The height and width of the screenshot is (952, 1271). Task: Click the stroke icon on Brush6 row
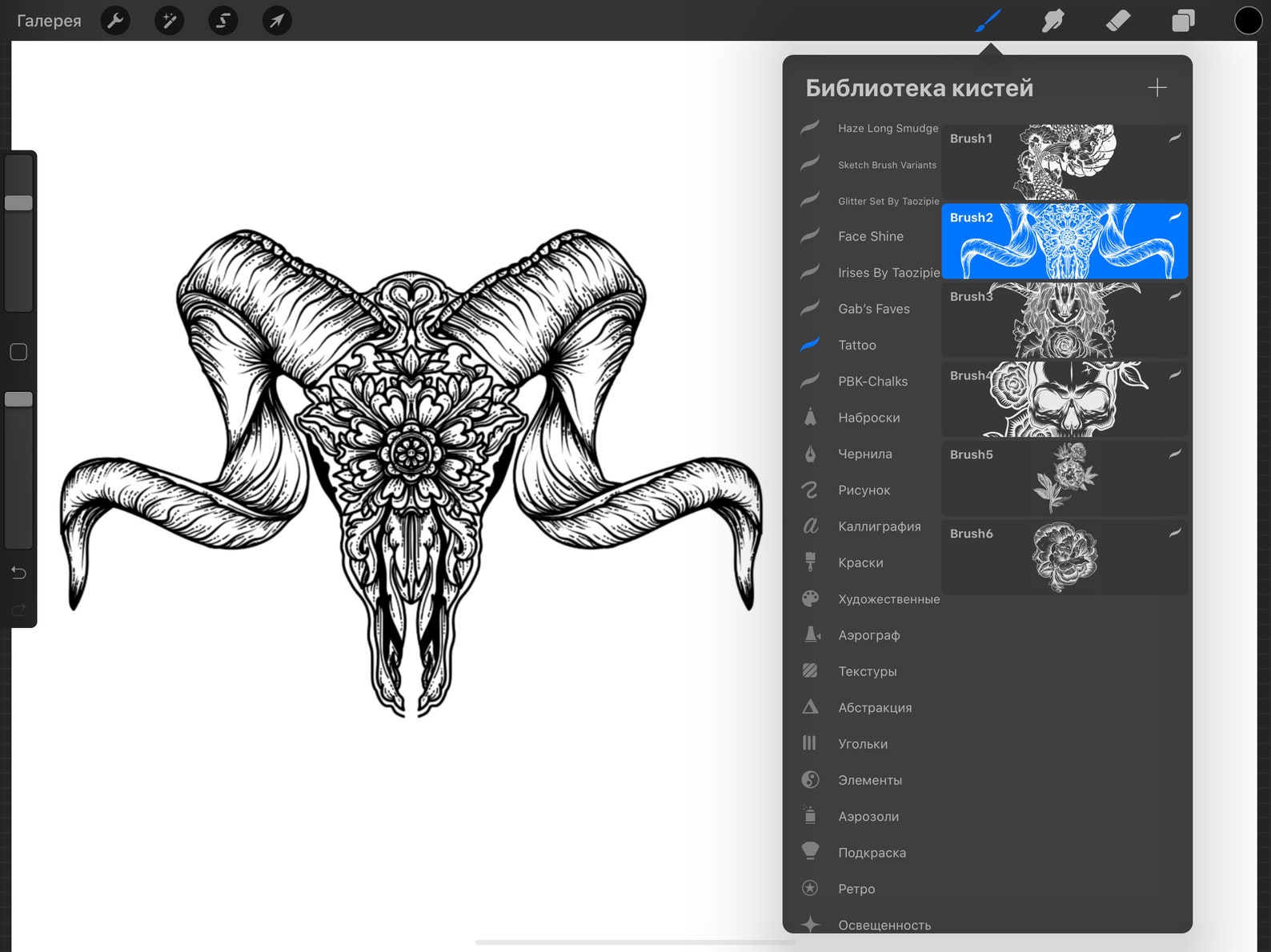1175,533
